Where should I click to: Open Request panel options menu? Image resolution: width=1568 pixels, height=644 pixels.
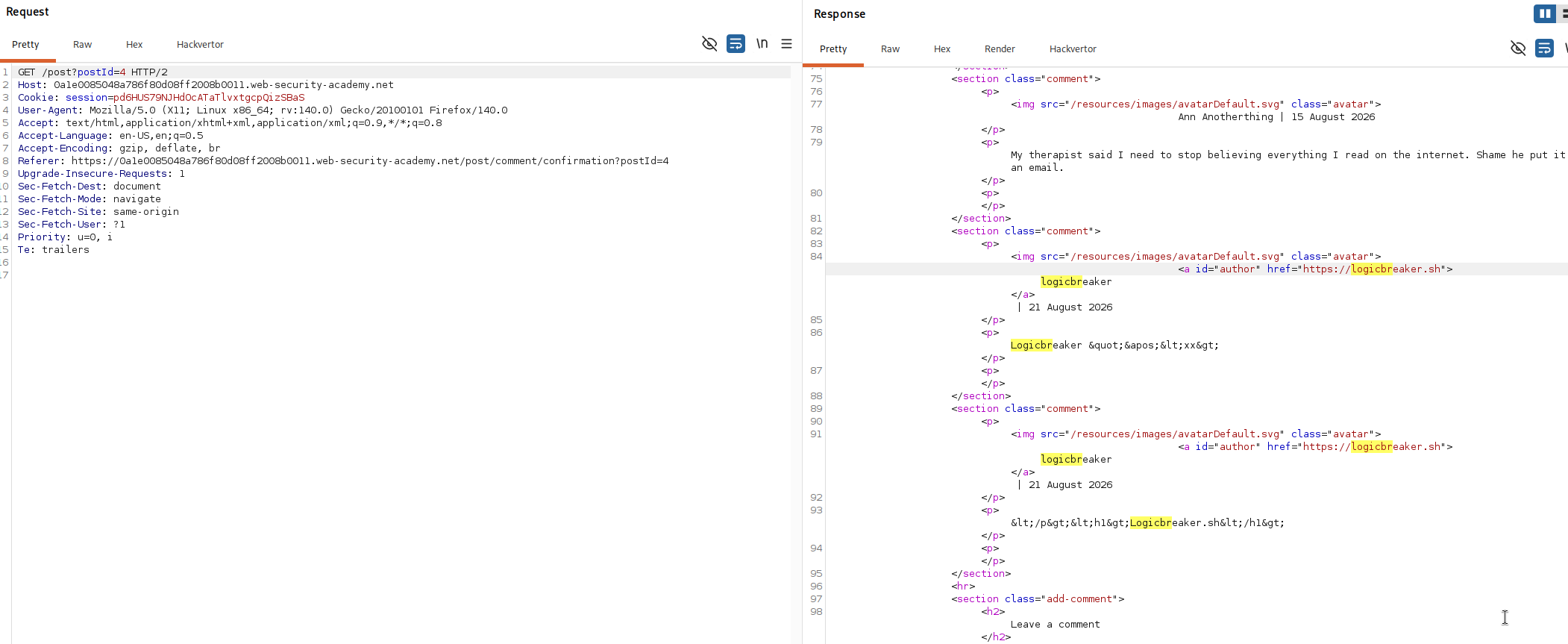point(786,44)
